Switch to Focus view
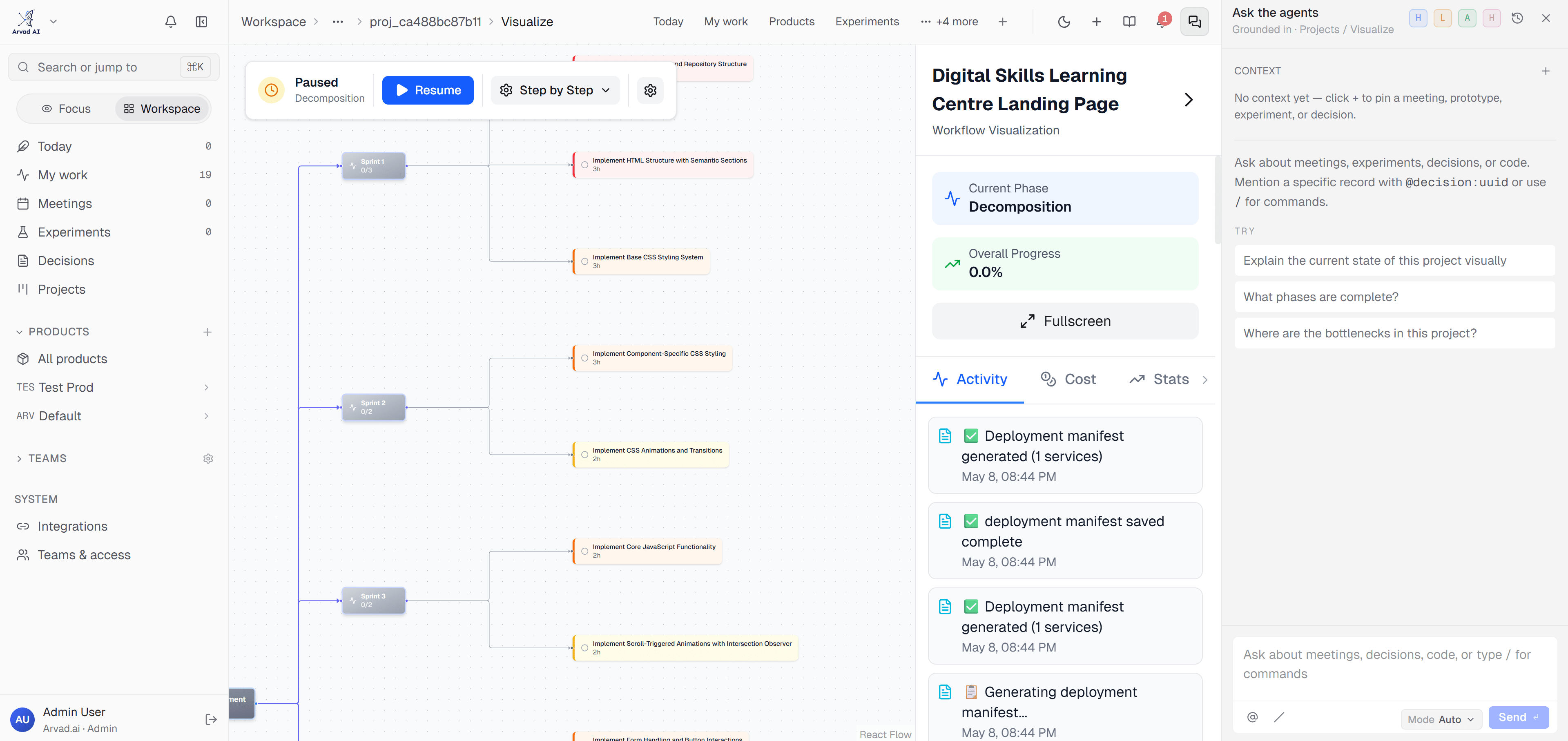Viewport: 1568px width, 741px height. tap(66, 109)
